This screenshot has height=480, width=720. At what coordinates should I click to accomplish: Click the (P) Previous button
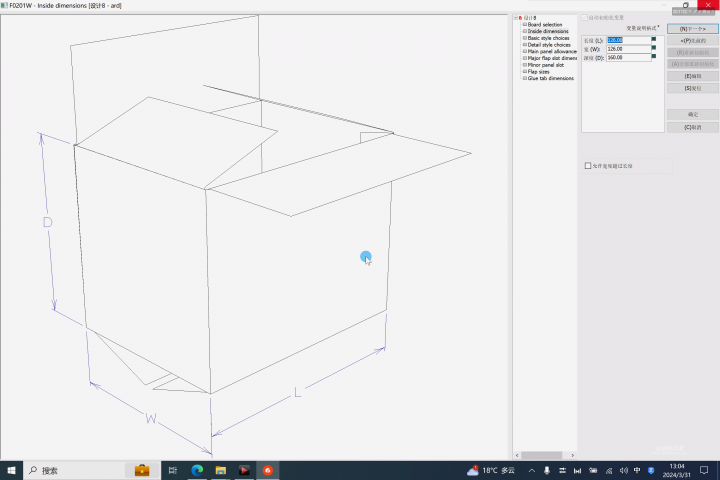[x=692, y=41]
